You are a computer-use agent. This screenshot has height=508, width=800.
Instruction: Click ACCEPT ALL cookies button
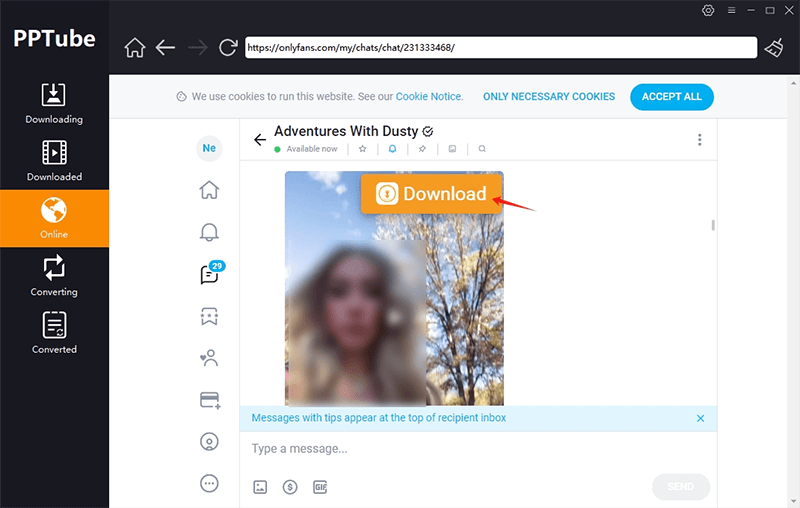[671, 97]
